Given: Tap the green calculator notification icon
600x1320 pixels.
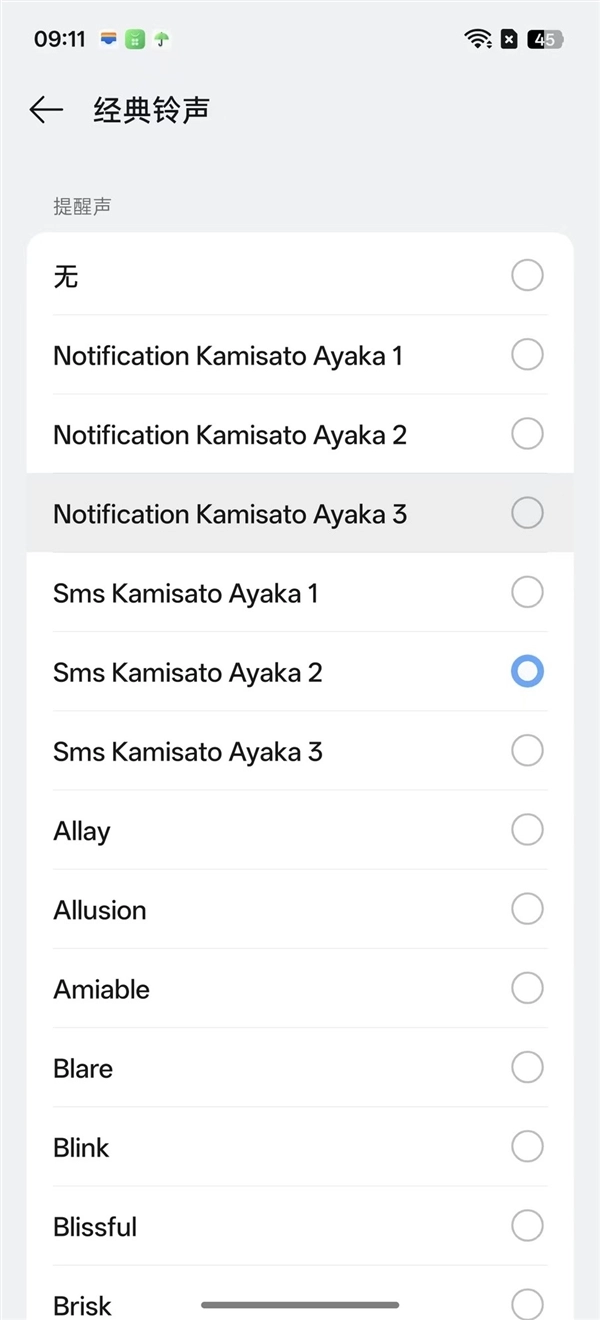Looking at the screenshot, I should [x=135, y=40].
